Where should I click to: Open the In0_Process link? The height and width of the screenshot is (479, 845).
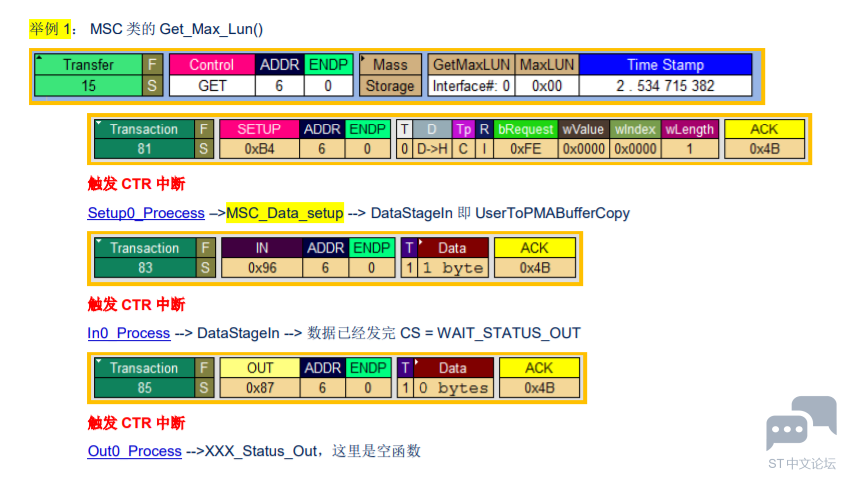coord(129,334)
